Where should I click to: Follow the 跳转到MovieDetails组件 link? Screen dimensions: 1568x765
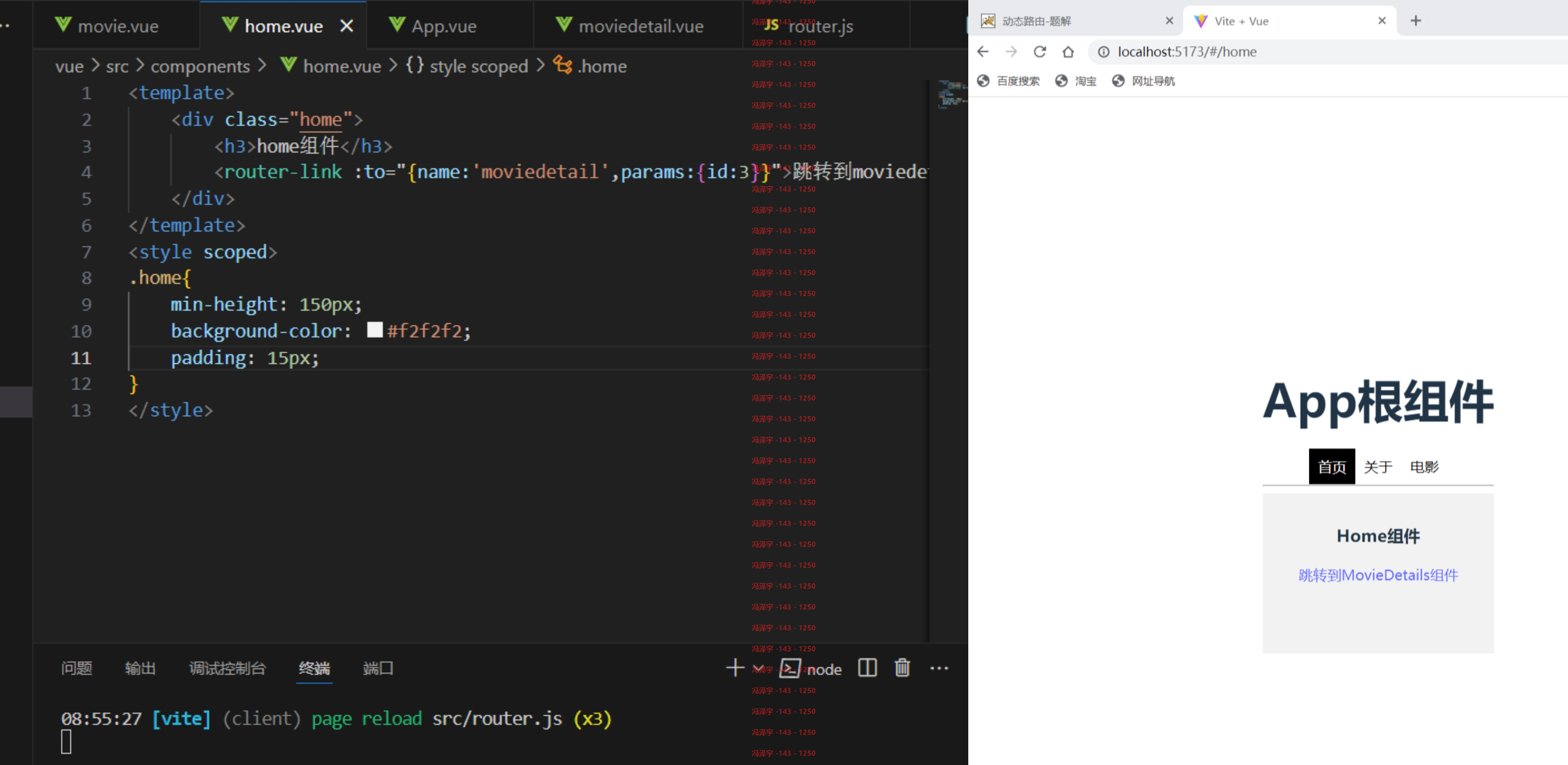tap(1378, 575)
